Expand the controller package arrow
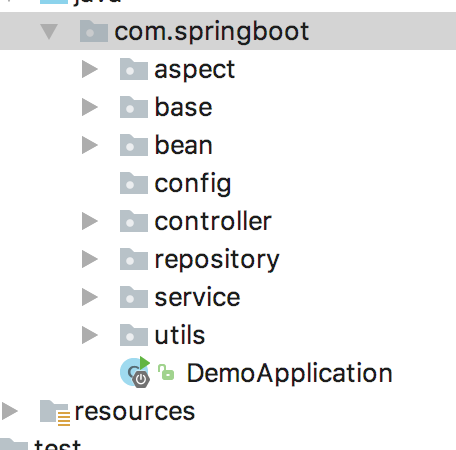The width and height of the screenshot is (456, 450). point(90,221)
